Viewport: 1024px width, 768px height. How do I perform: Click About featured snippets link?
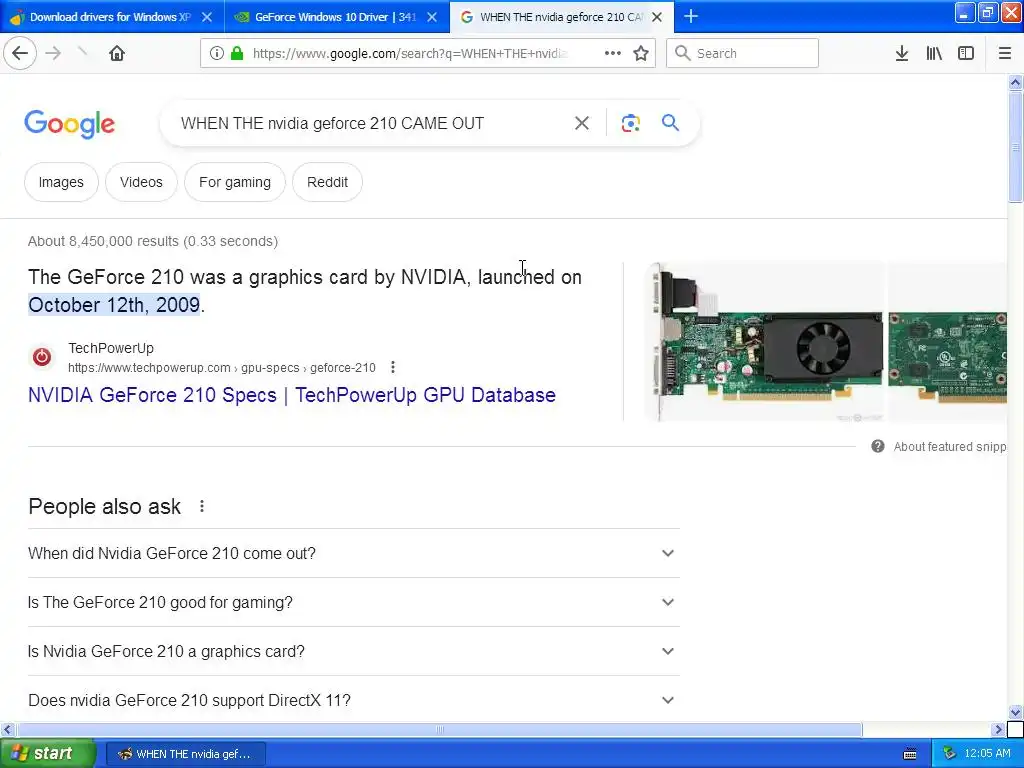point(950,447)
